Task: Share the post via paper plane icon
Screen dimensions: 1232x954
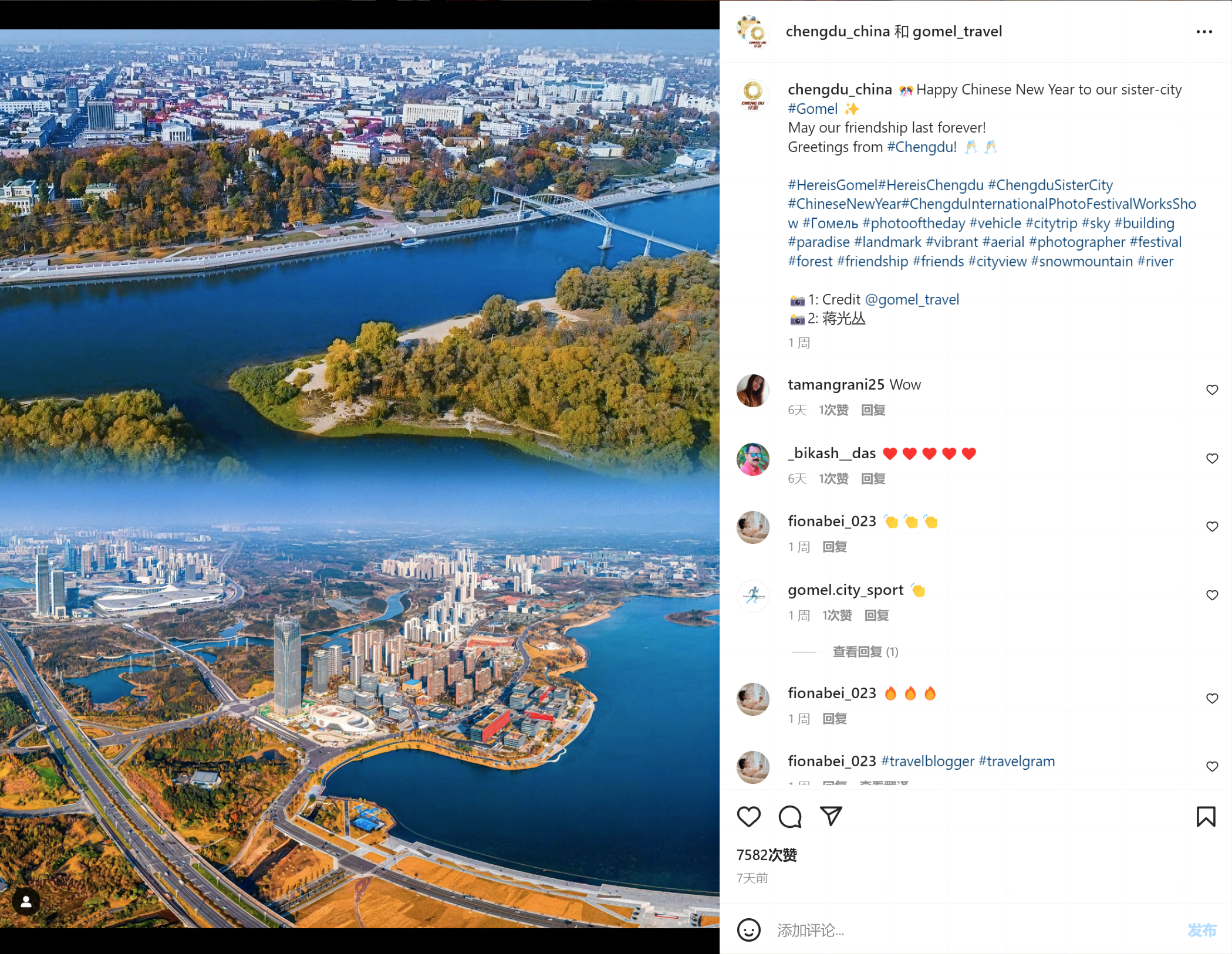Action: [831, 816]
